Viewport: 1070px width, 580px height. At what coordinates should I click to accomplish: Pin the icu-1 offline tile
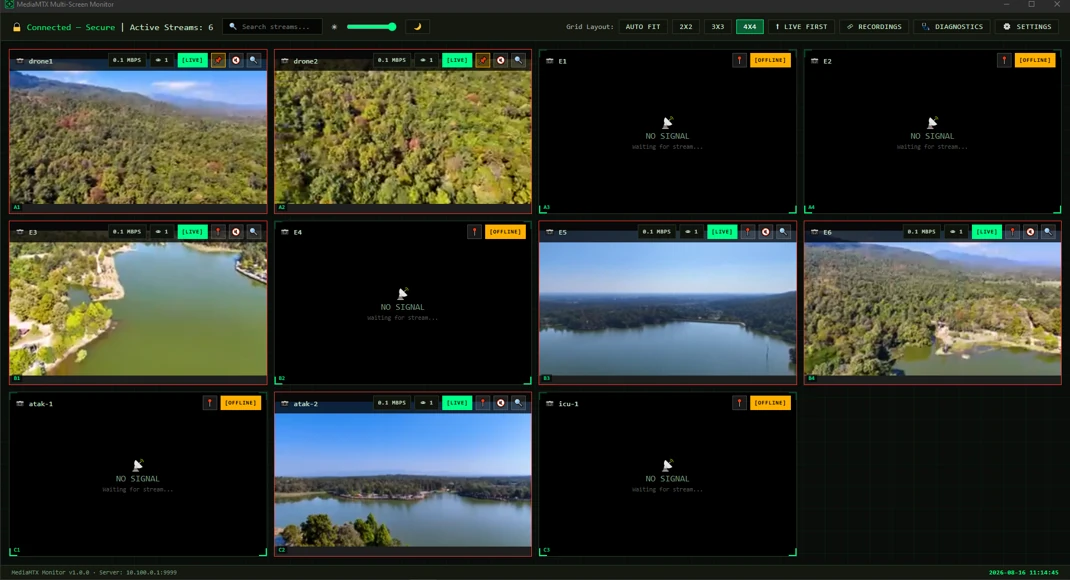point(740,403)
